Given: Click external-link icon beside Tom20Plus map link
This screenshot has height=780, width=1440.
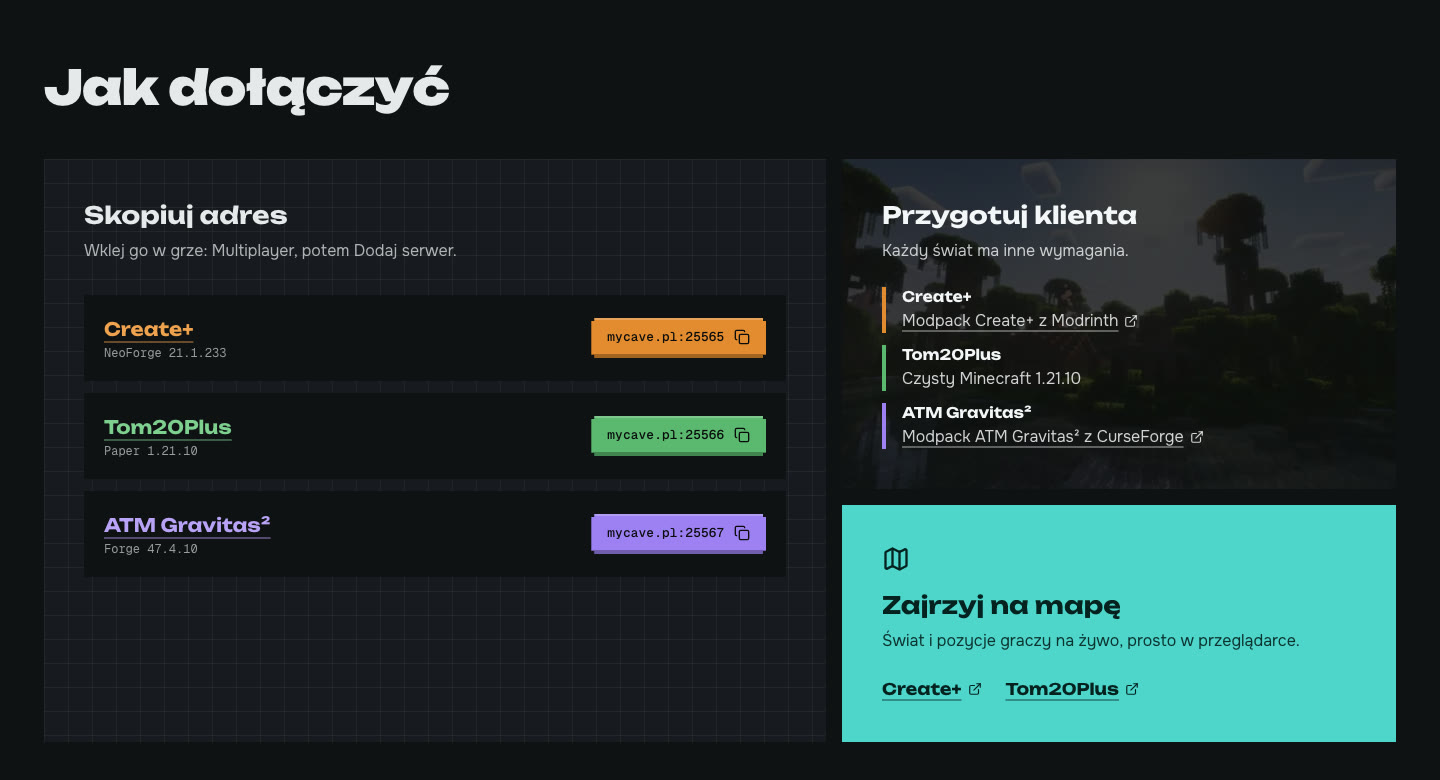Looking at the screenshot, I should pos(1132,689).
